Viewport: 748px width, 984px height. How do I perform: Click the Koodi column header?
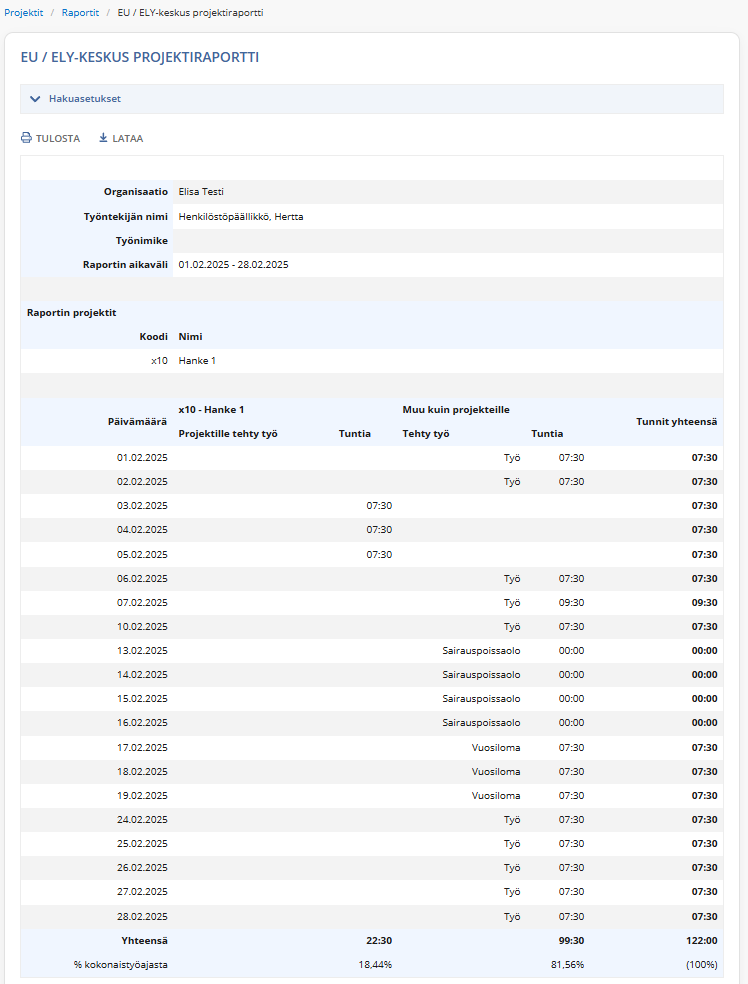(x=154, y=337)
